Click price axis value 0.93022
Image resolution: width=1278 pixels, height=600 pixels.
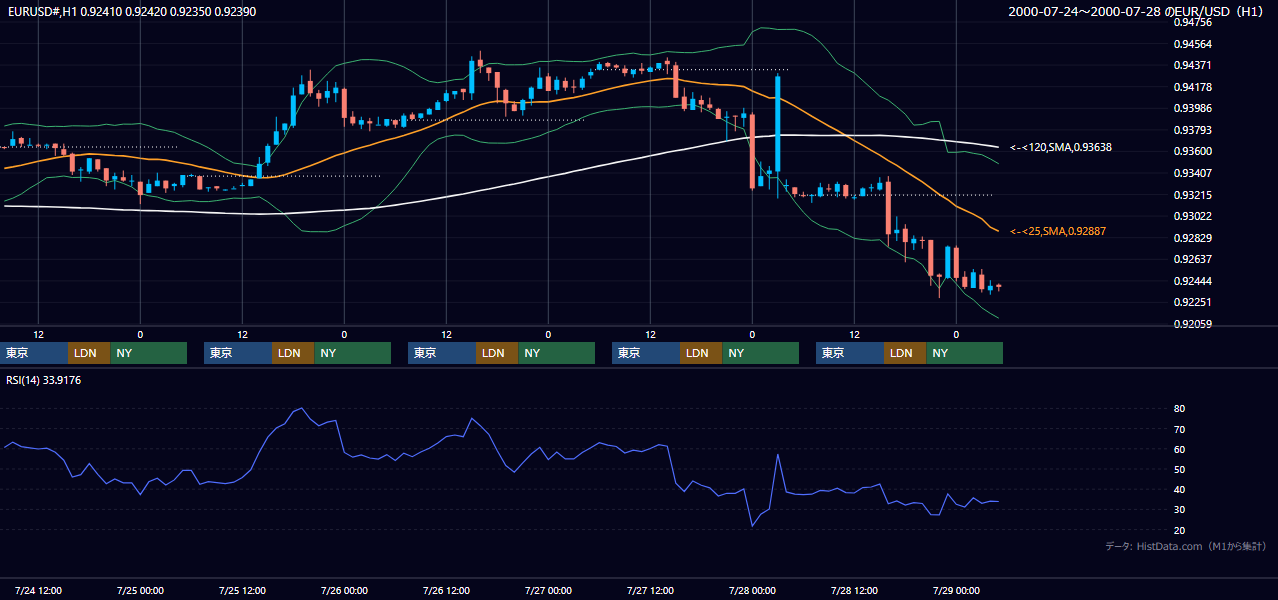[1192, 216]
